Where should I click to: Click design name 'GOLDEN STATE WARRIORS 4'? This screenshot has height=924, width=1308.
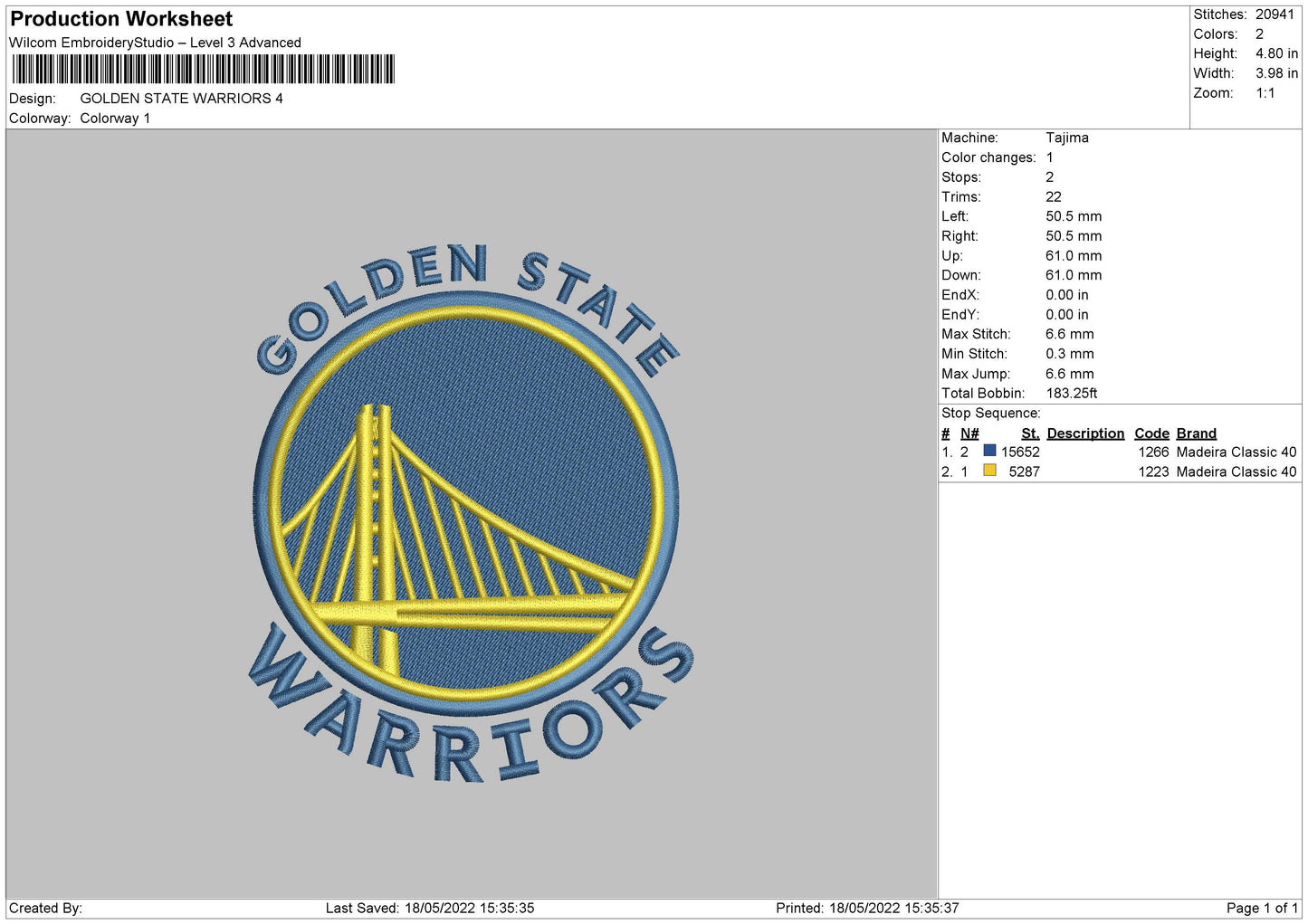[181, 99]
